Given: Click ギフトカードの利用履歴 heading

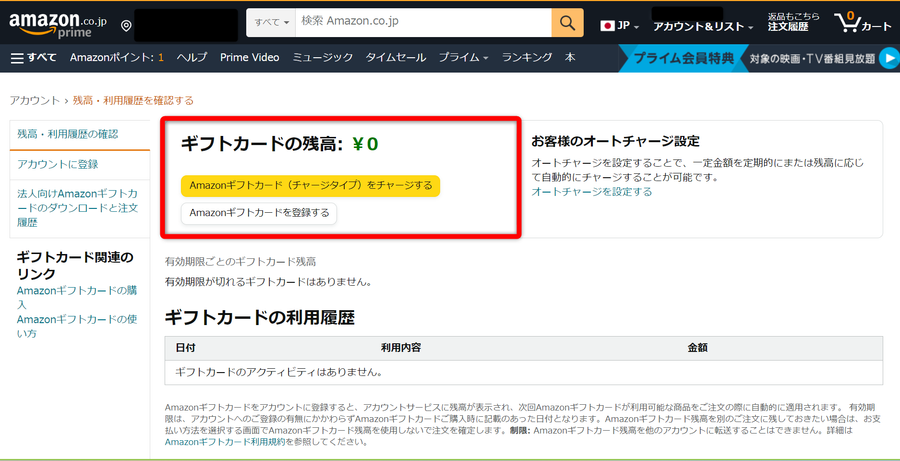Looking at the screenshot, I should (x=259, y=317).
